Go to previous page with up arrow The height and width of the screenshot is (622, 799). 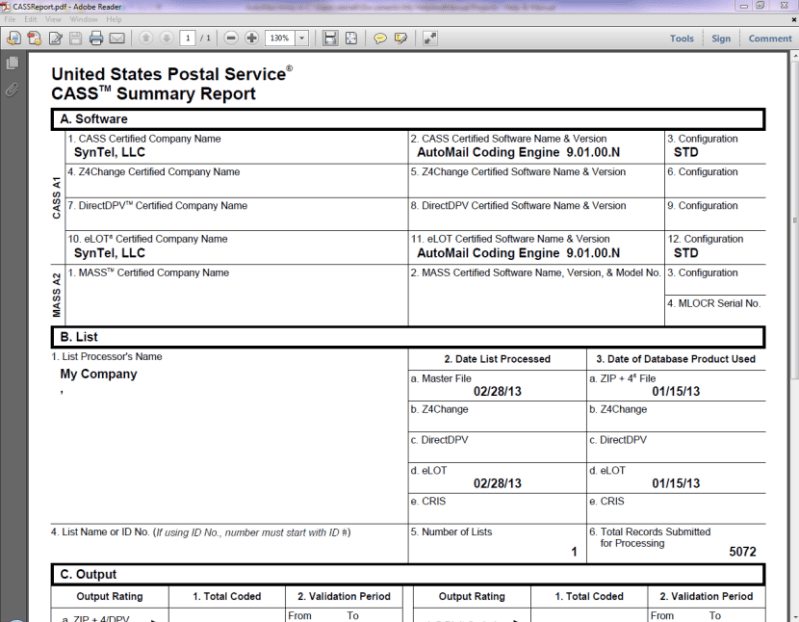coord(146,38)
